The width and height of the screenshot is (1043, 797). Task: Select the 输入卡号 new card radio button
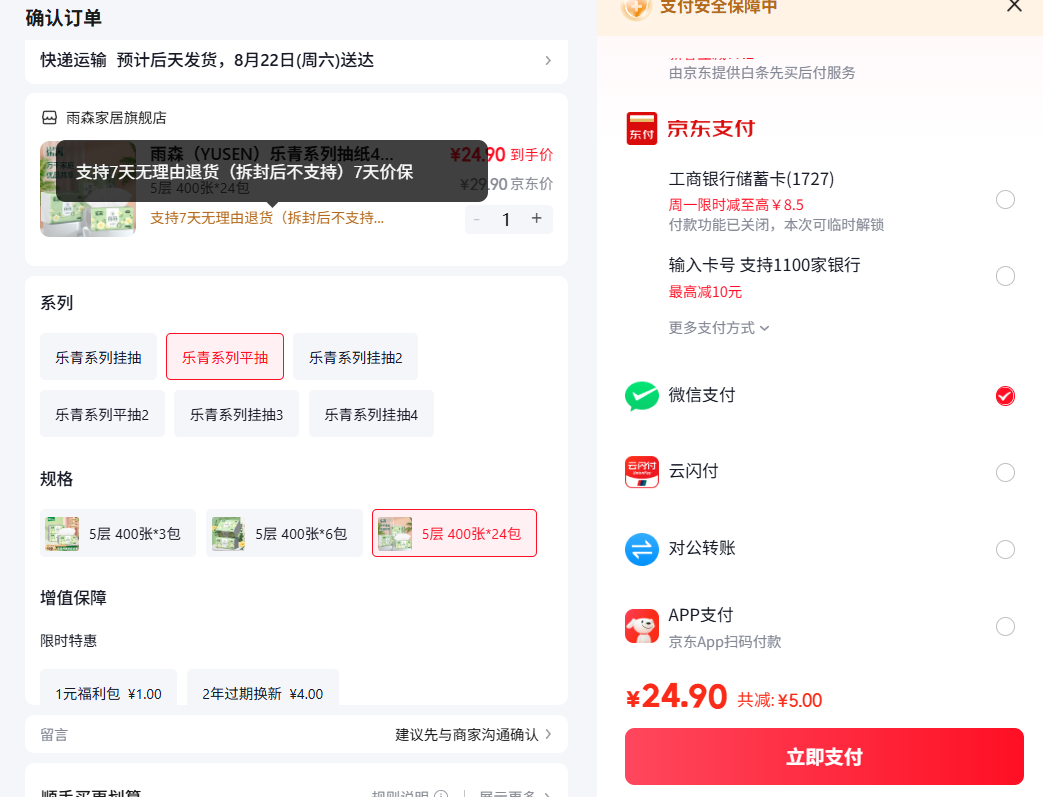tap(1005, 276)
